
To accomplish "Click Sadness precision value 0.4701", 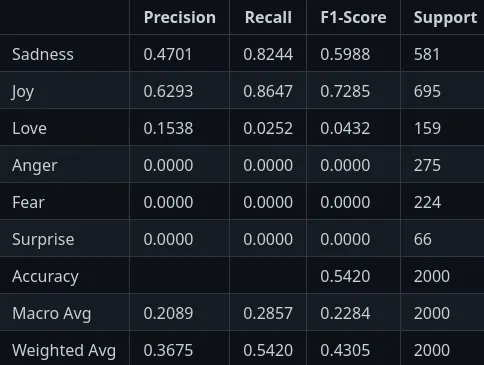I will (x=168, y=54).
